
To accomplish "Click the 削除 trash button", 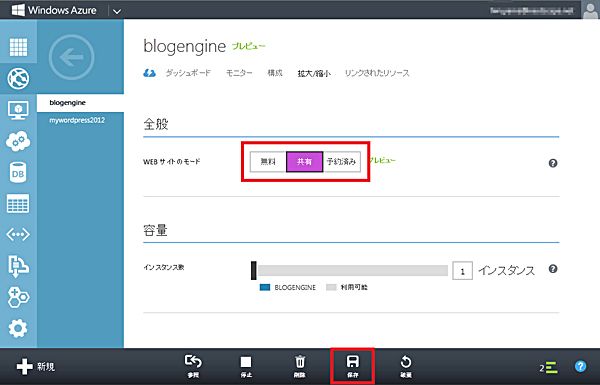I will tap(300, 366).
